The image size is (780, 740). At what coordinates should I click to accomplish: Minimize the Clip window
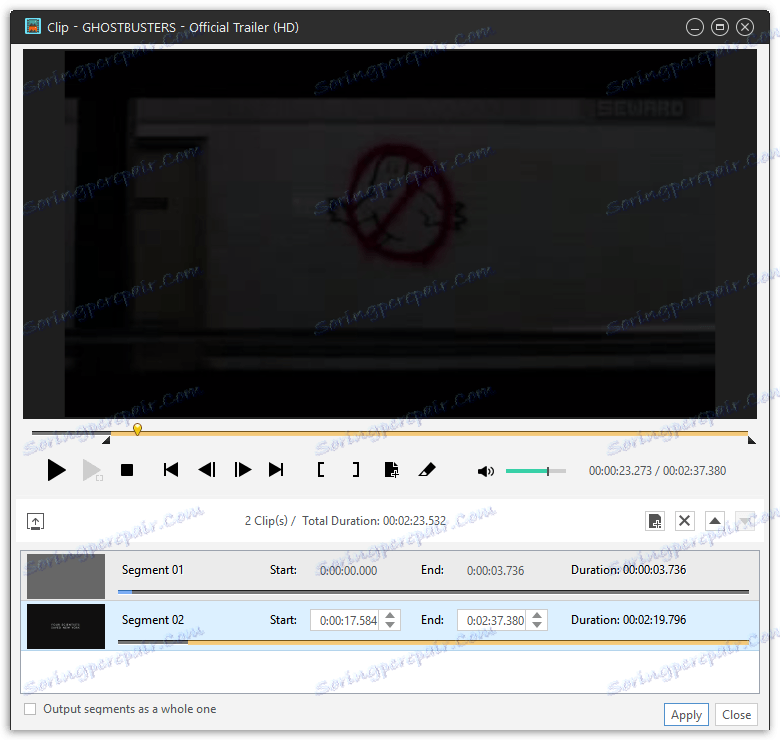694,27
